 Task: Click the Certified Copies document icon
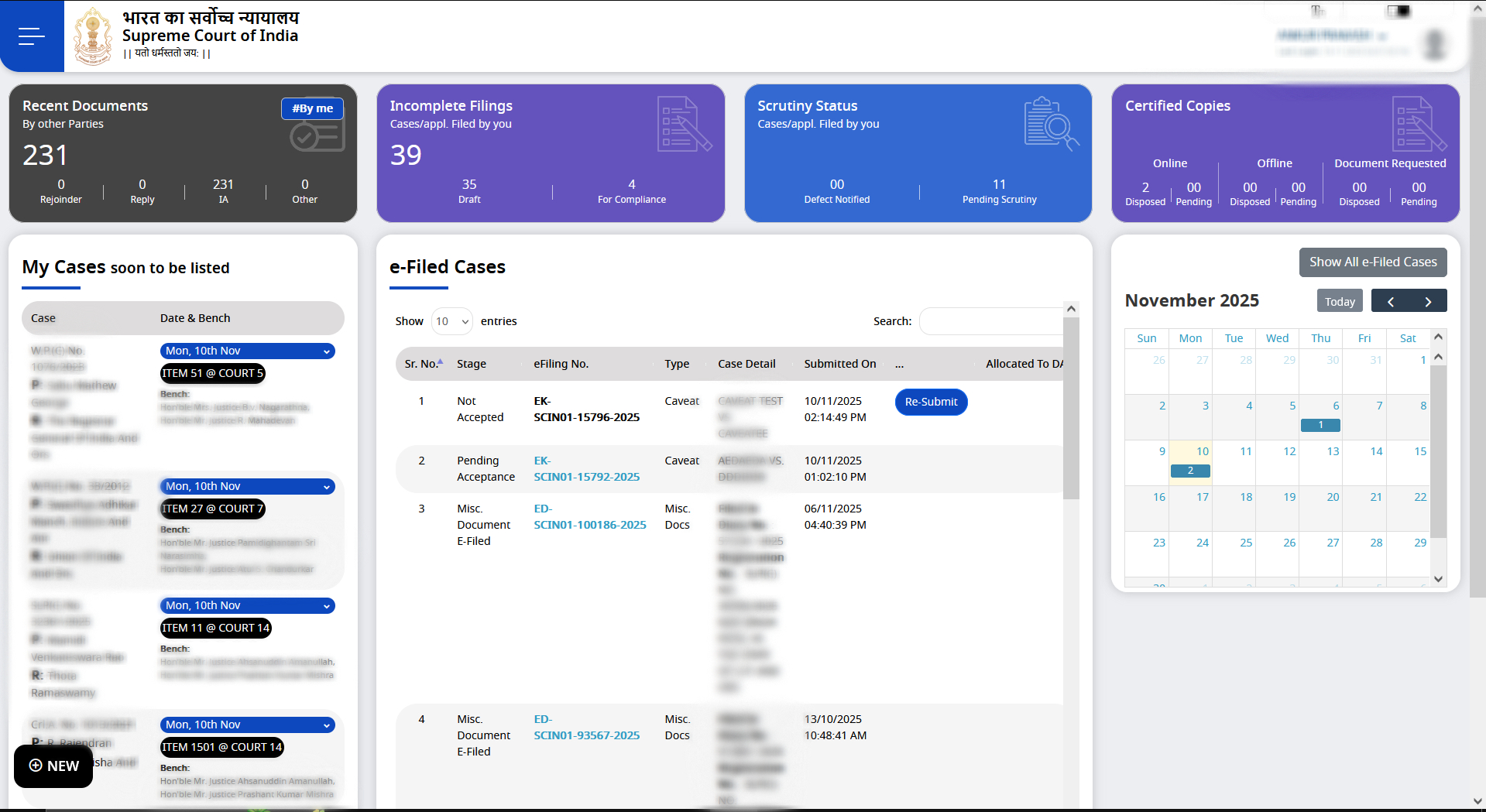[x=1418, y=124]
